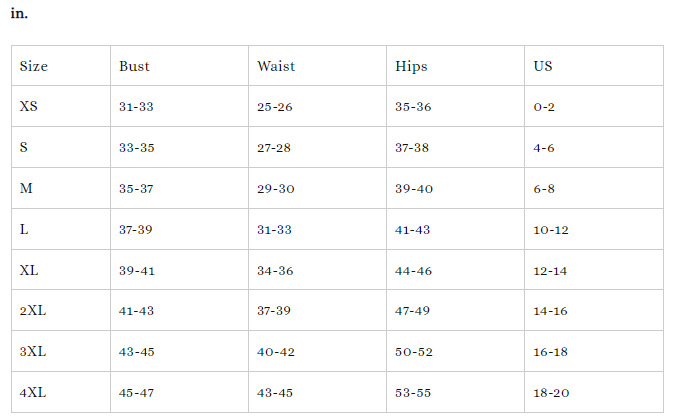The width and height of the screenshot is (675, 420).
Task: Click the 3XL US size 16-18
Action: pos(551,352)
